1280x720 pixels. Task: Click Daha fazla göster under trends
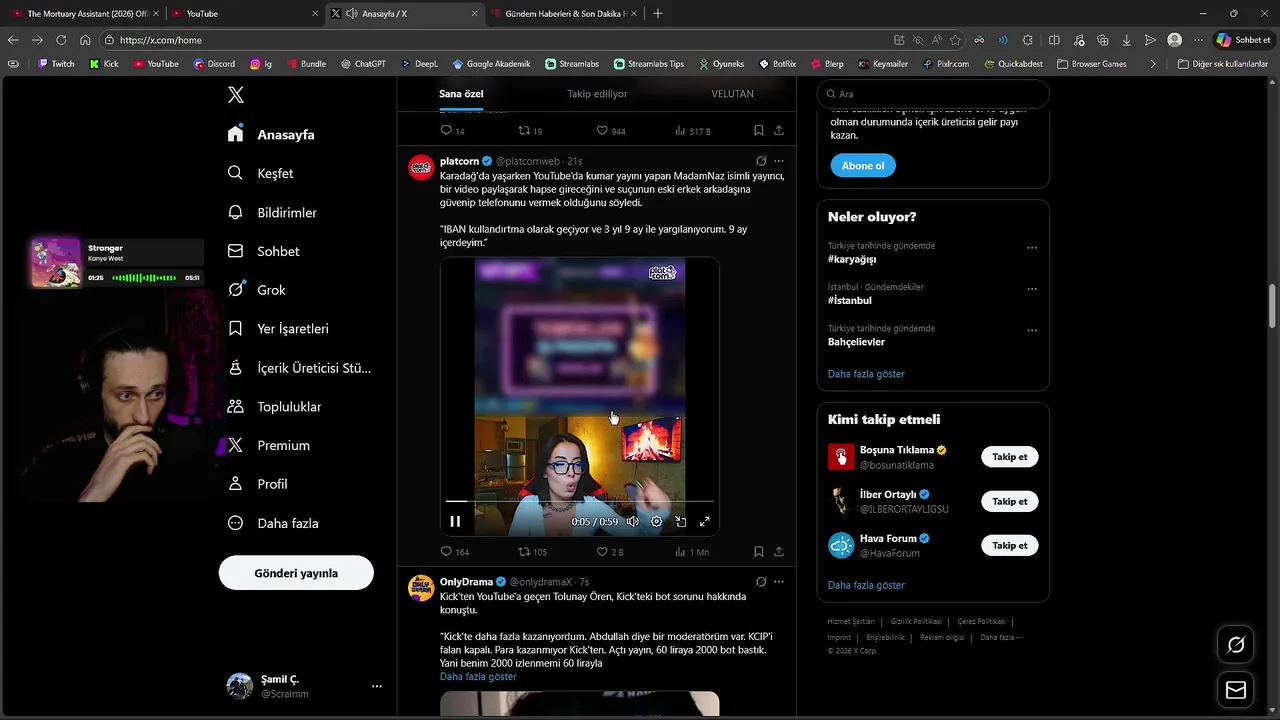point(866,374)
